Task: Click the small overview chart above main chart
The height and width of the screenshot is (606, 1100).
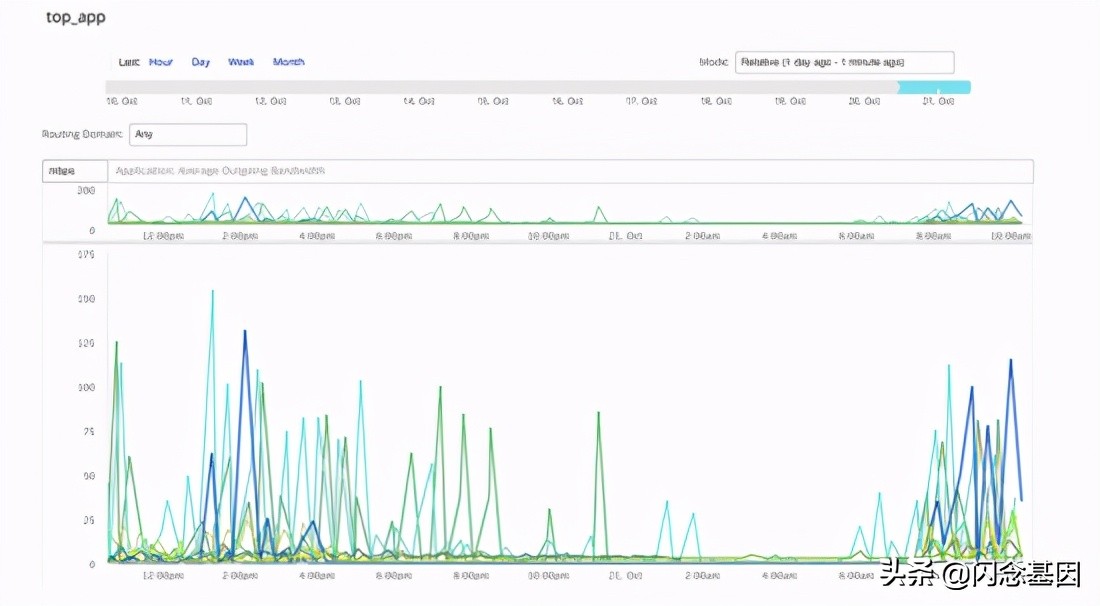Action: [x=570, y=210]
